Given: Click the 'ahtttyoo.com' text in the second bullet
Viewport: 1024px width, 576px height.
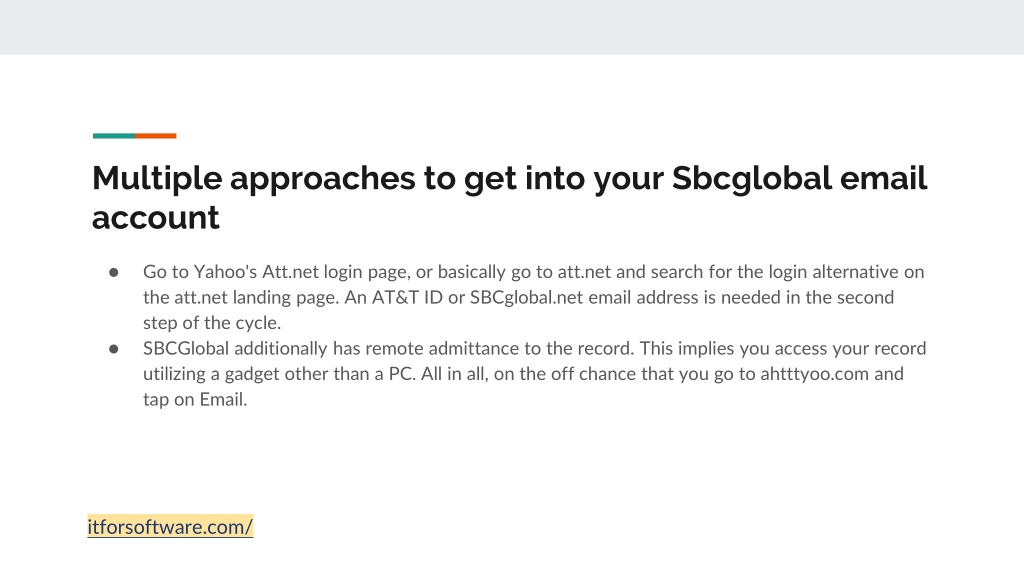Looking at the screenshot, I should click(x=814, y=374).
